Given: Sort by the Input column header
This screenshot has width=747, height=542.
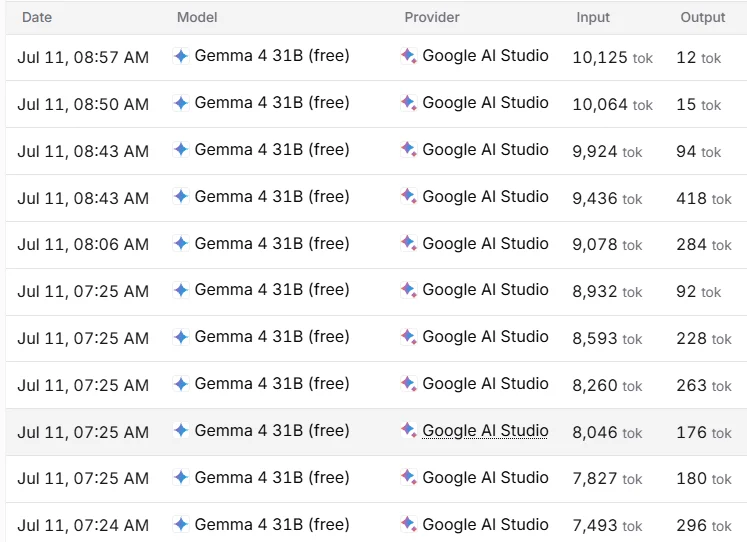Looking at the screenshot, I should click(593, 18).
